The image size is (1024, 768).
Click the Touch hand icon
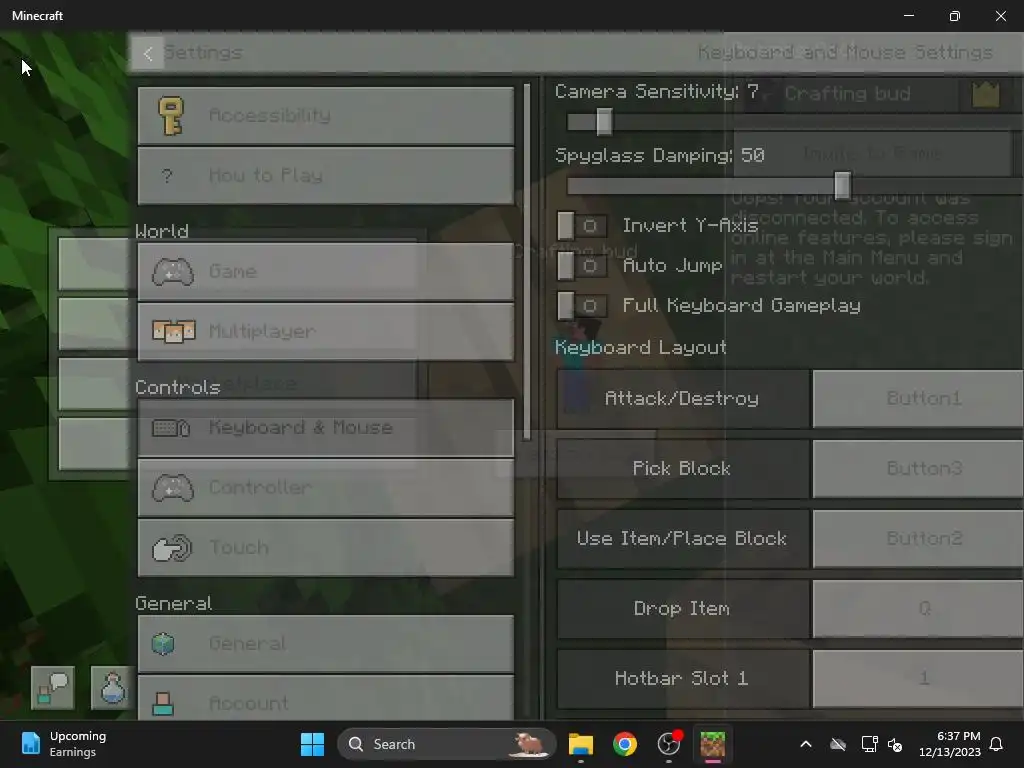point(172,549)
